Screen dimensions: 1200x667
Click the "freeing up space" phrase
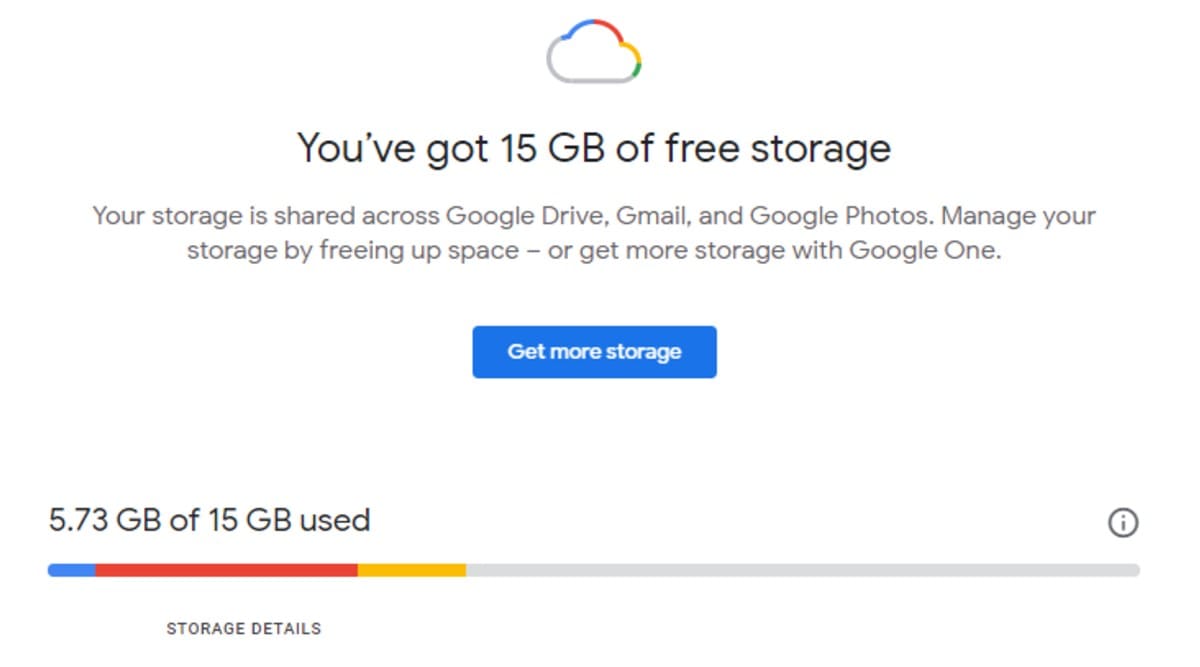tap(419, 250)
